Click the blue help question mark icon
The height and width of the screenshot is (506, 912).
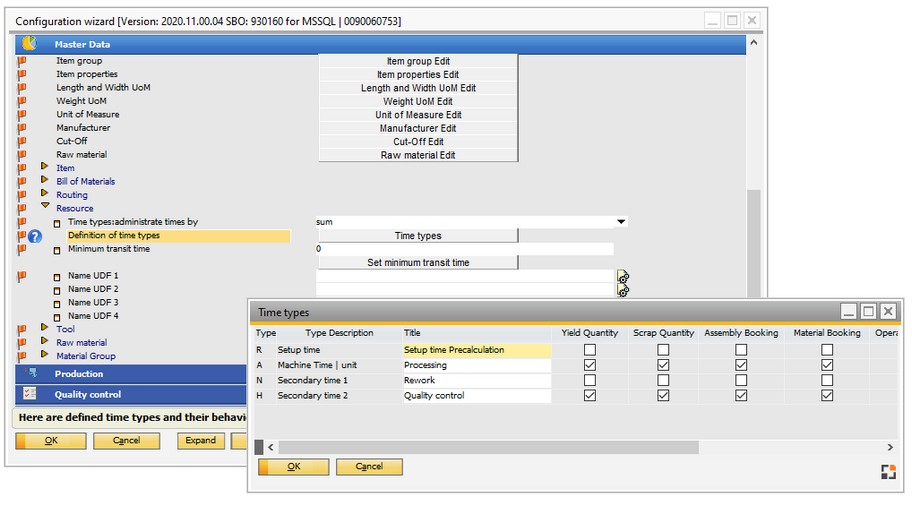pyautogui.click(x=35, y=236)
